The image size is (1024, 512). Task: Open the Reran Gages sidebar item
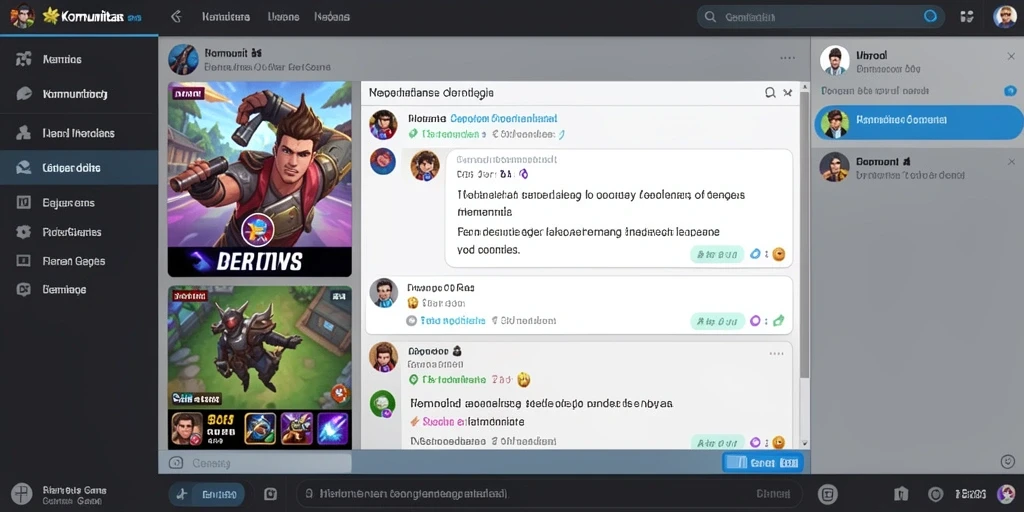pos(78,261)
